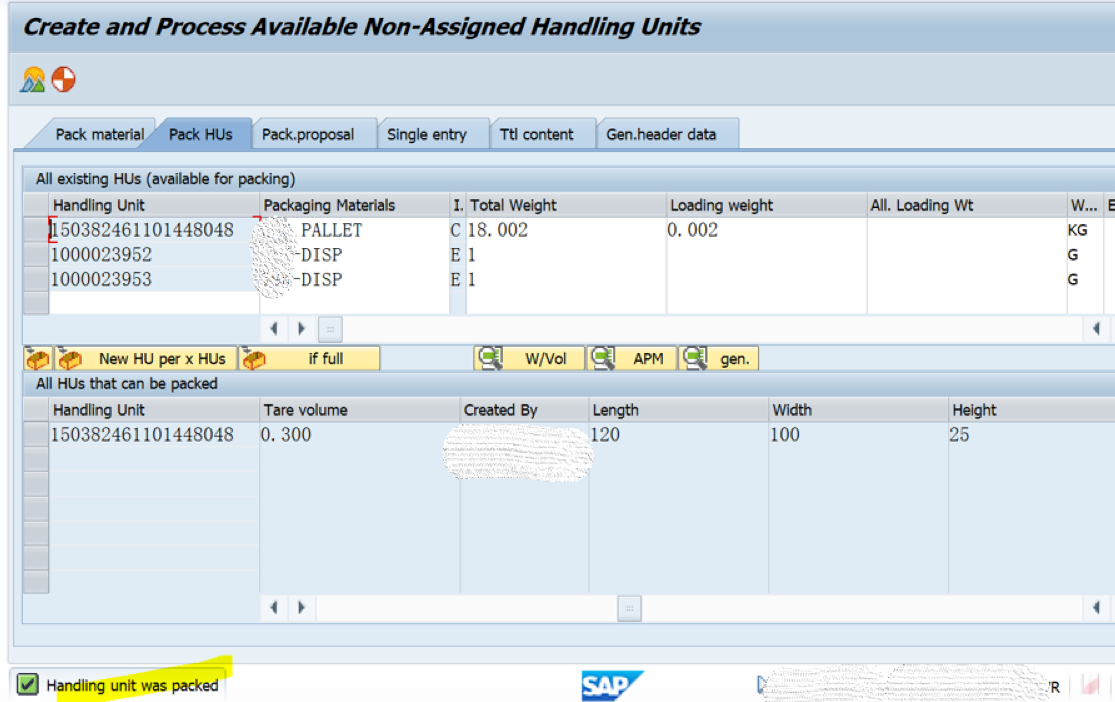
Task: Click select-all corner of lower HU table
Action: click(36, 410)
